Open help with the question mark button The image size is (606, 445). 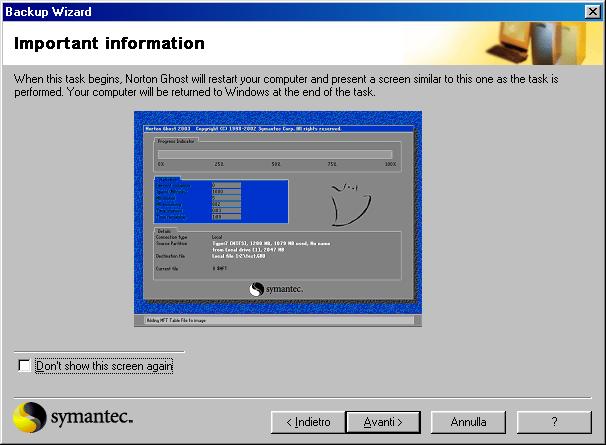click(554, 422)
